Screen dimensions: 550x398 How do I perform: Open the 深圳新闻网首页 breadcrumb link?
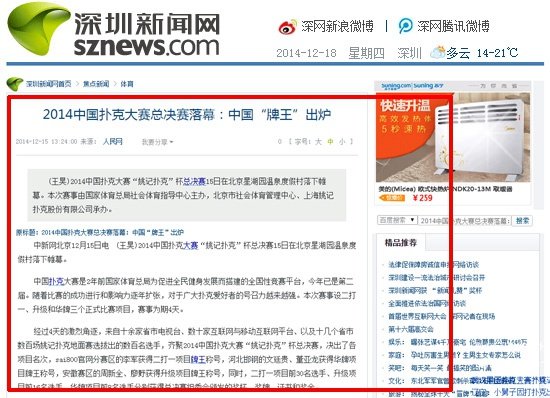(48, 84)
